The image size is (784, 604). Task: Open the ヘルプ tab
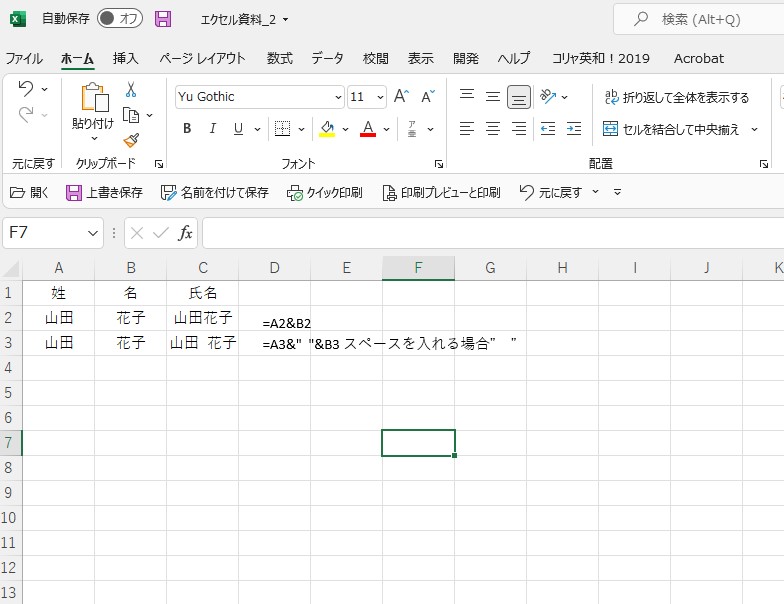(x=514, y=58)
